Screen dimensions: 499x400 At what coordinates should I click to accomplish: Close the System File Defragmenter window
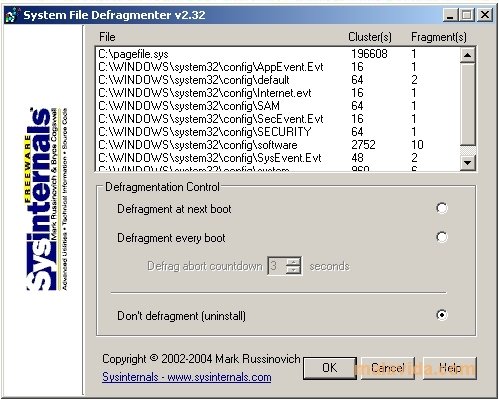coord(485,15)
